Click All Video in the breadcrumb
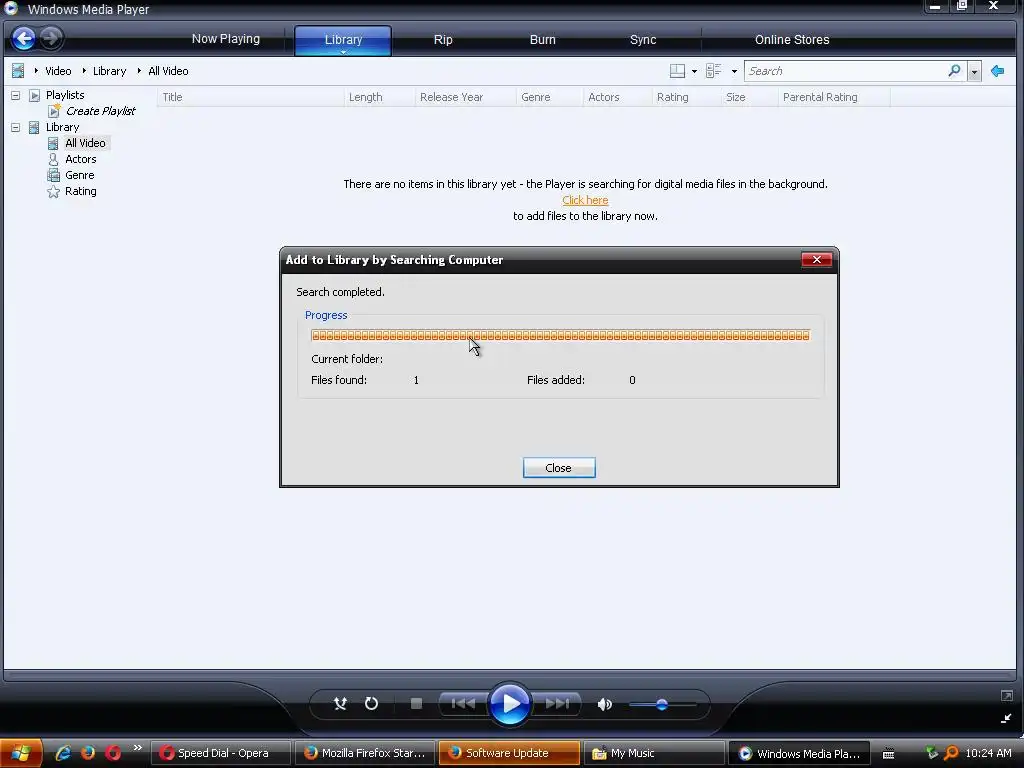This screenshot has width=1024, height=768. point(168,71)
